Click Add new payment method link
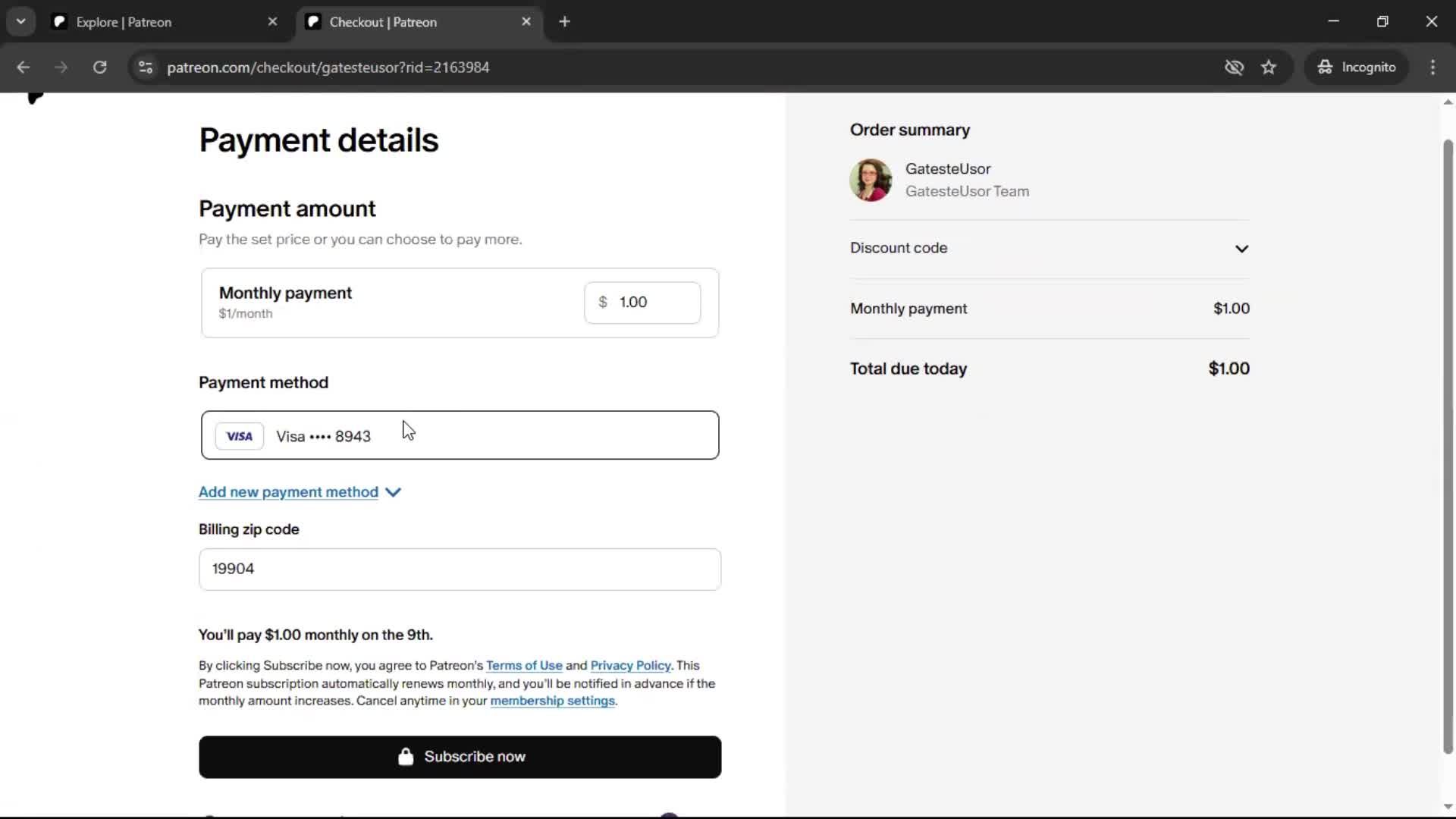Viewport: 1456px width, 819px height. [x=288, y=492]
